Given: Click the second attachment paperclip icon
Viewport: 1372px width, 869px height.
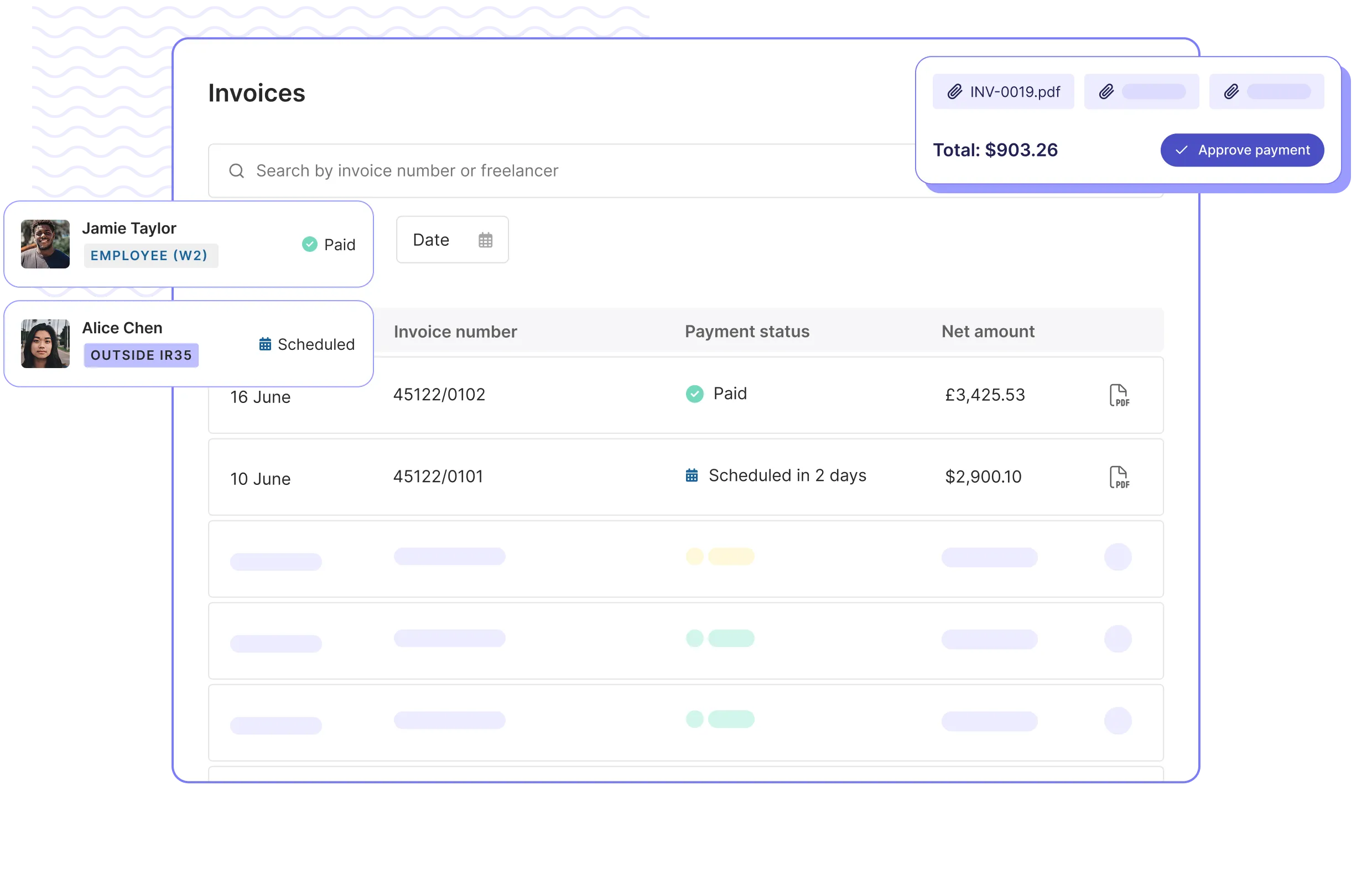Looking at the screenshot, I should [x=1106, y=92].
